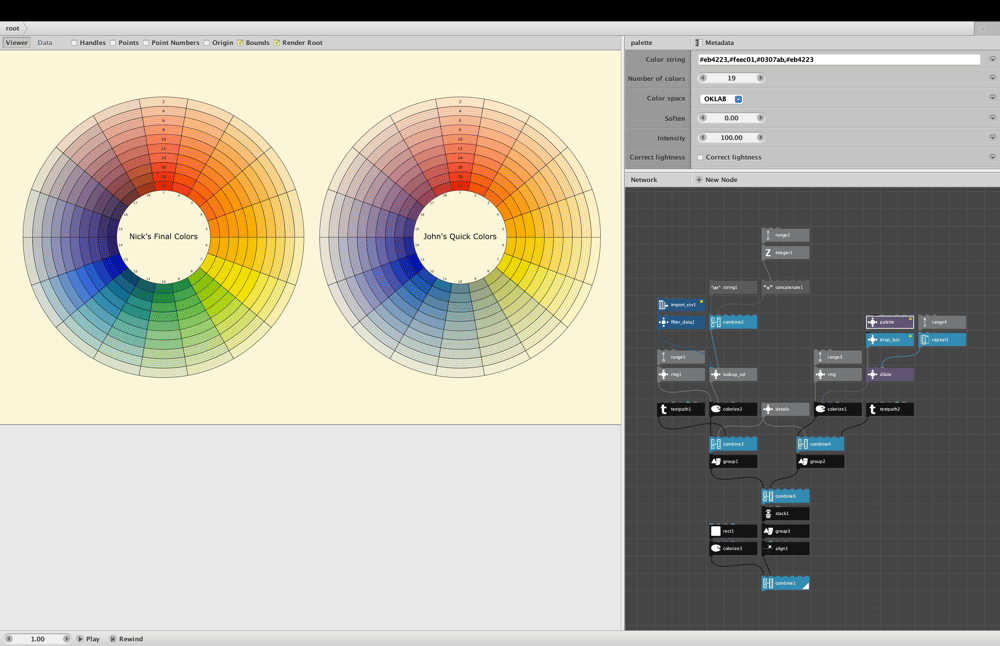Viewport: 1000px width, 646px height.
Task: Click the root breadcrumb
Action: [x=13, y=28]
